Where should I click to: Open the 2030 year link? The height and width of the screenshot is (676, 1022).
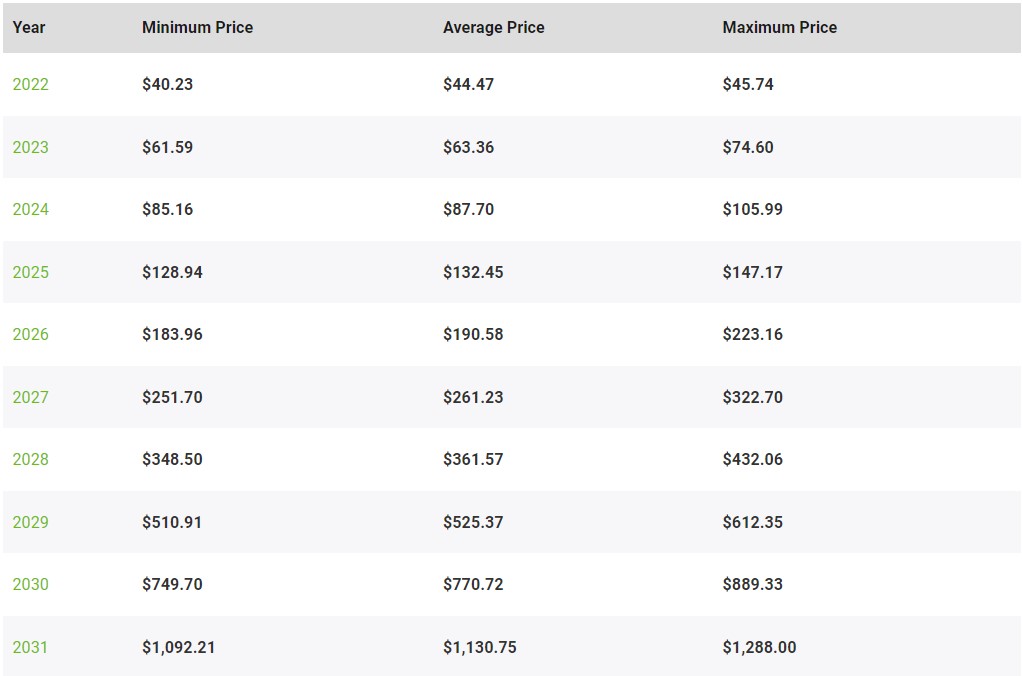[x=31, y=584]
